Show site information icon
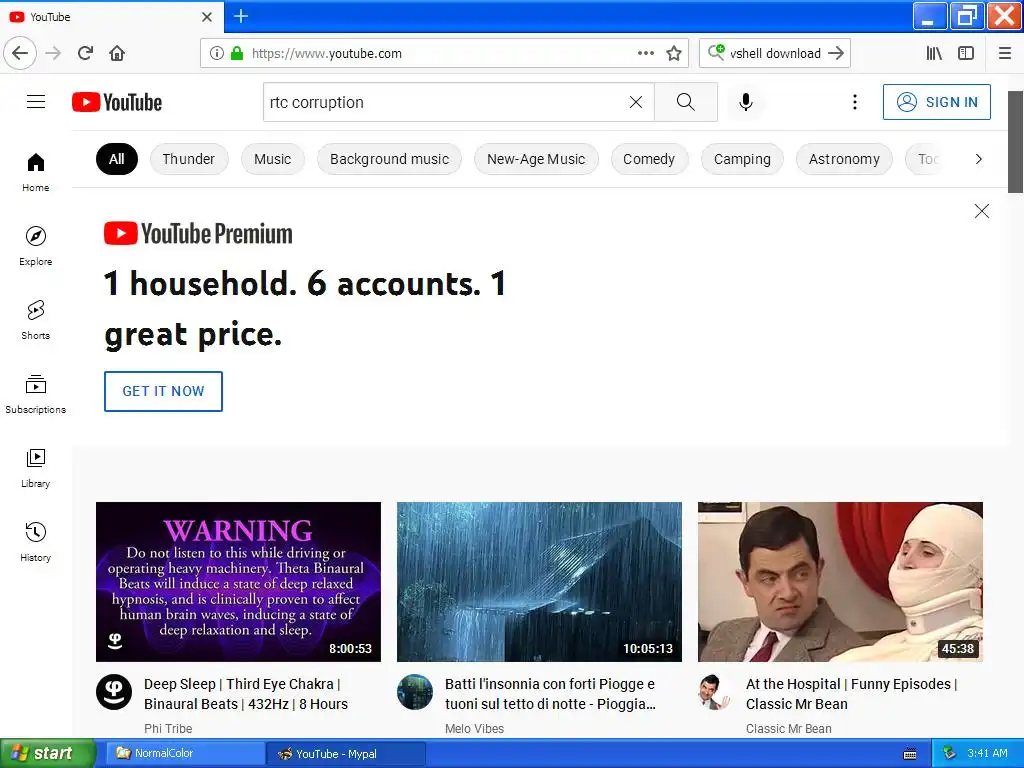The height and width of the screenshot is (768, 1024). [216, 53]
